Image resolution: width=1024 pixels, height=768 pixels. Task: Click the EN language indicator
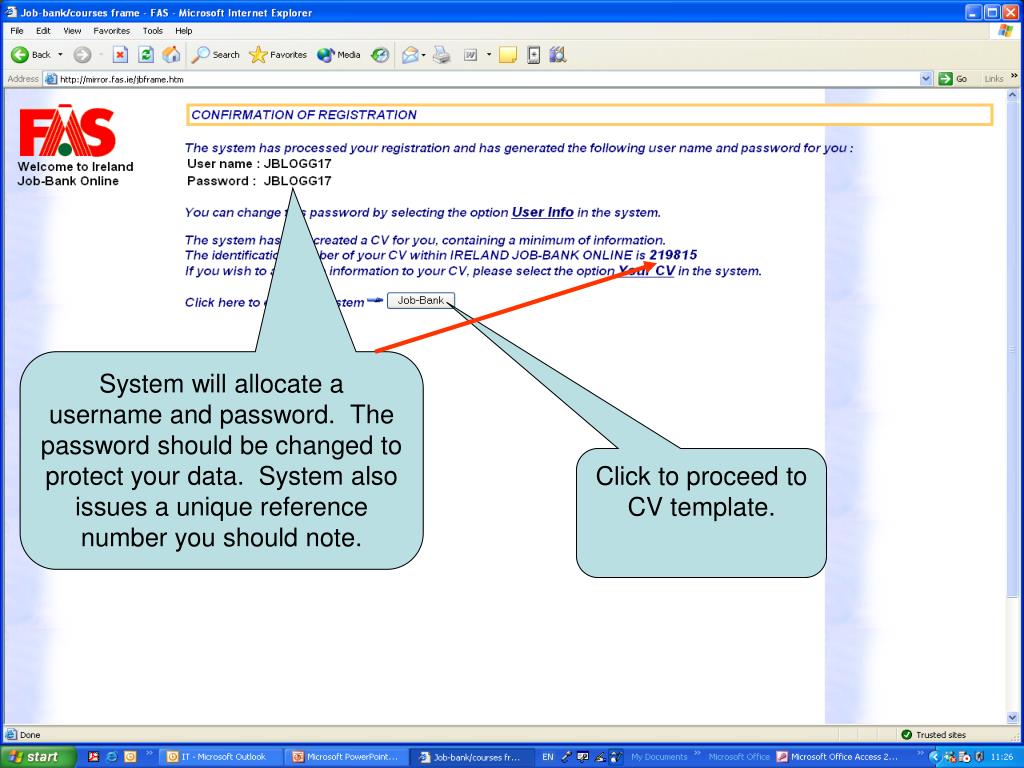coord(547,757)
